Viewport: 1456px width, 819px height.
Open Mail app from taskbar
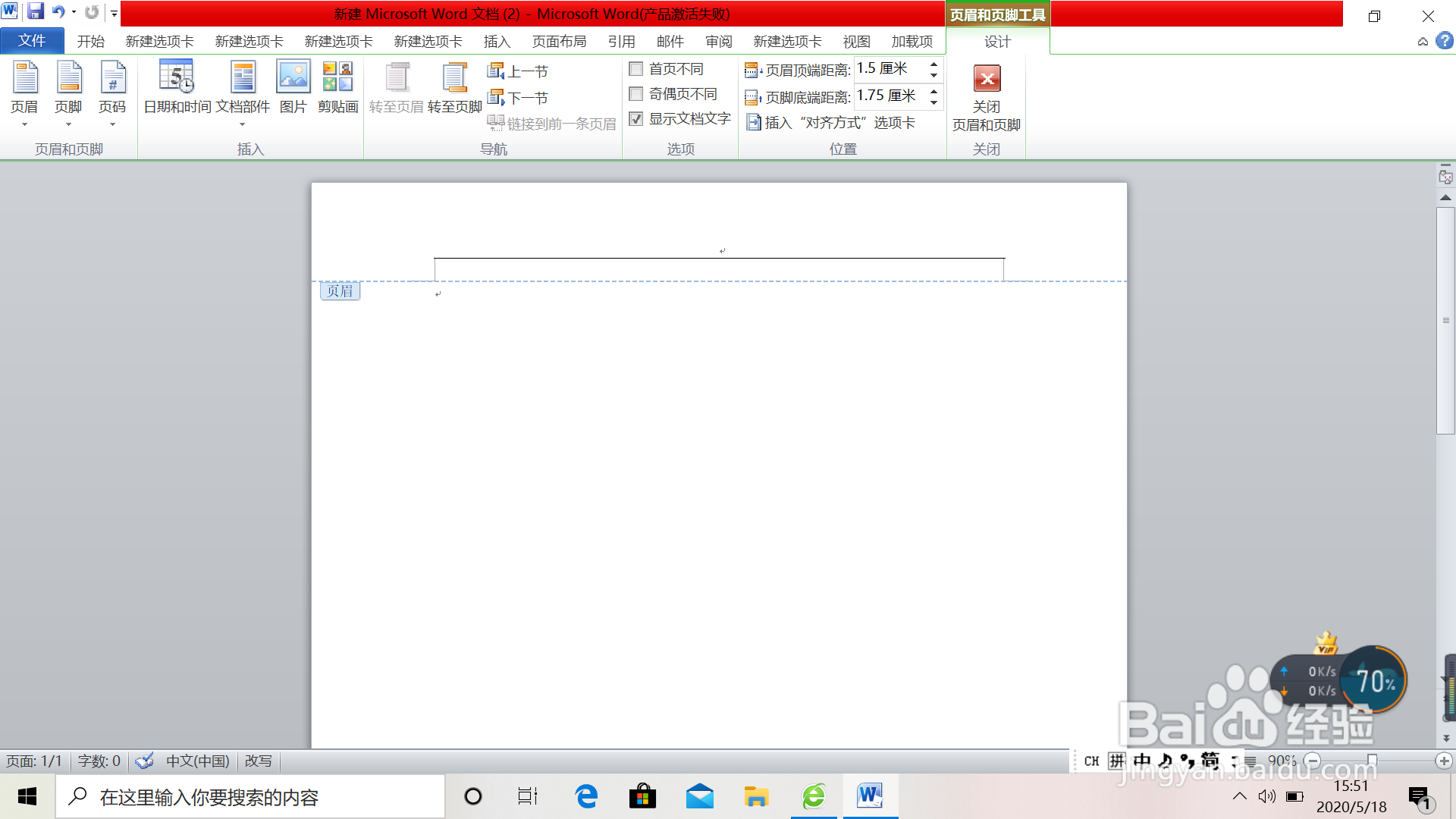click(x=699, y=796)
